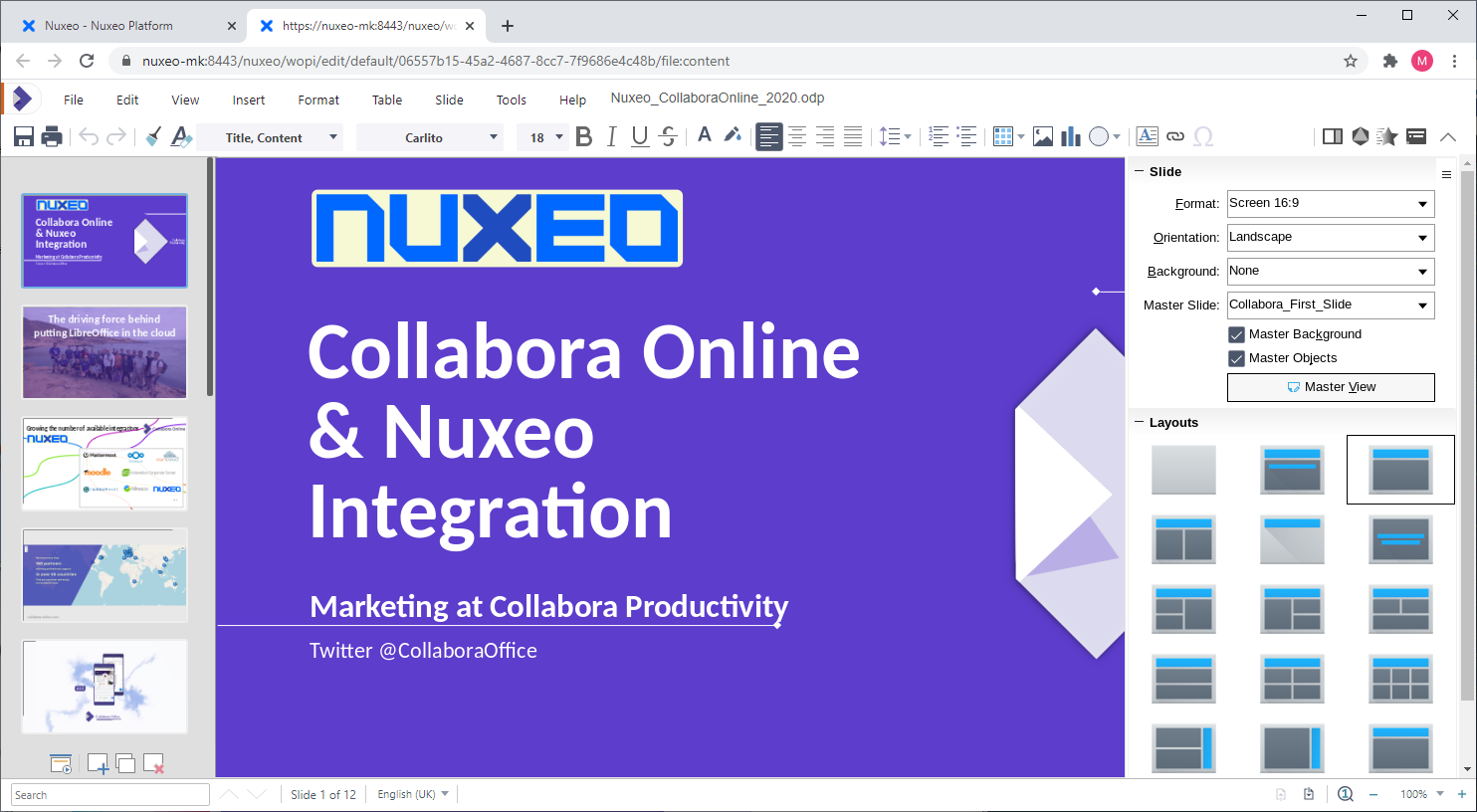Click the Save document icon

(x=24, y=137)
